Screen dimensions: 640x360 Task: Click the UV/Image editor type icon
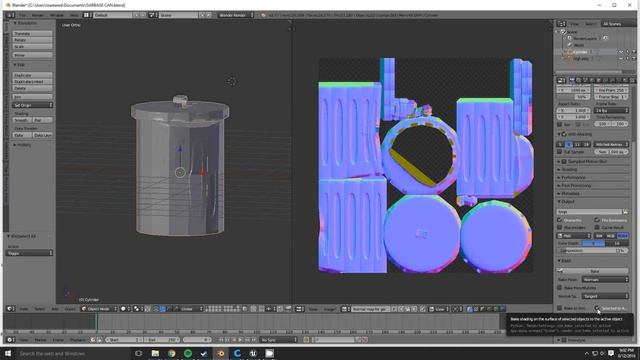coord(299,309)
